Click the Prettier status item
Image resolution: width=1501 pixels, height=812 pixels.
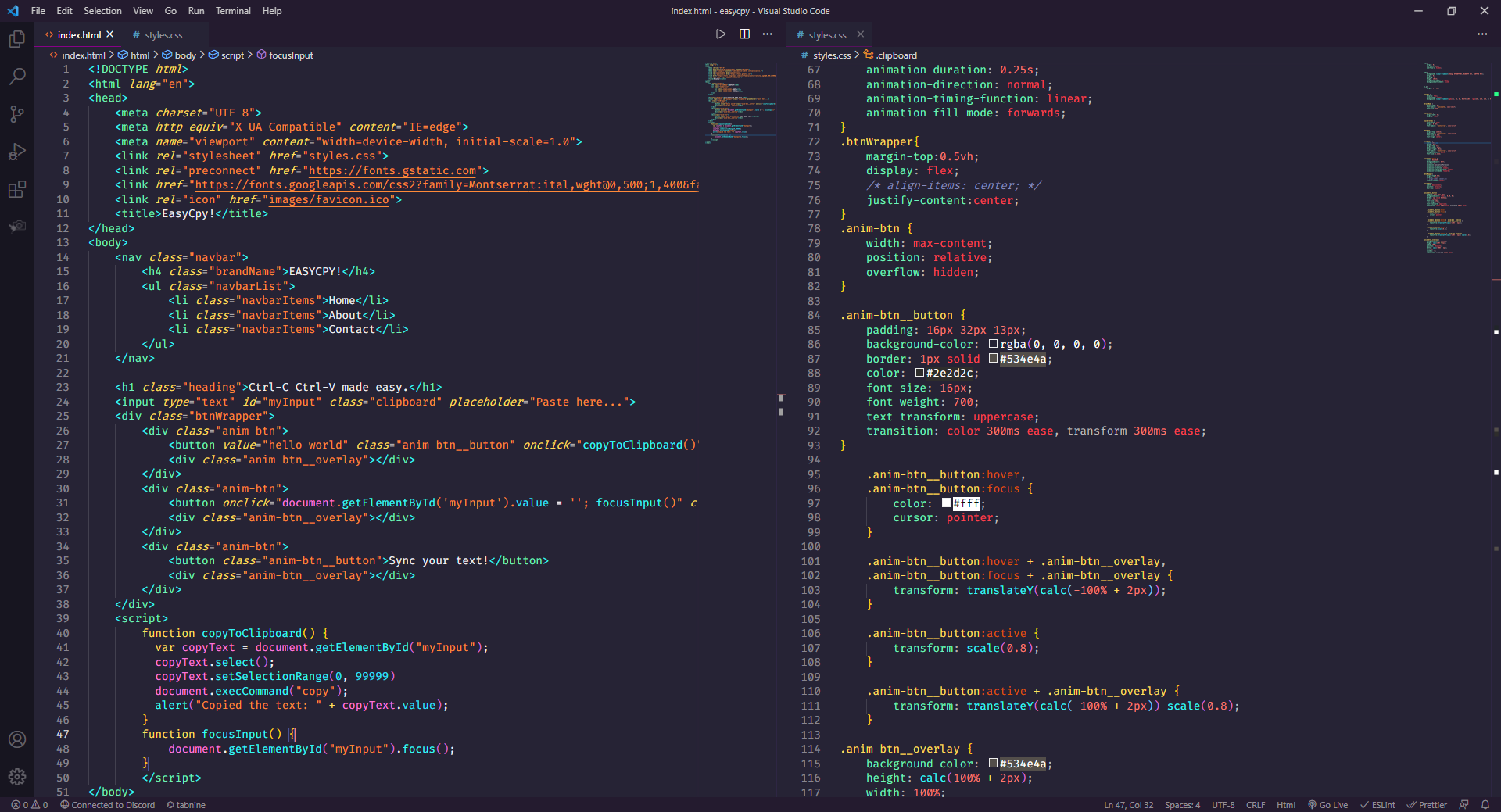(1427, 805)
